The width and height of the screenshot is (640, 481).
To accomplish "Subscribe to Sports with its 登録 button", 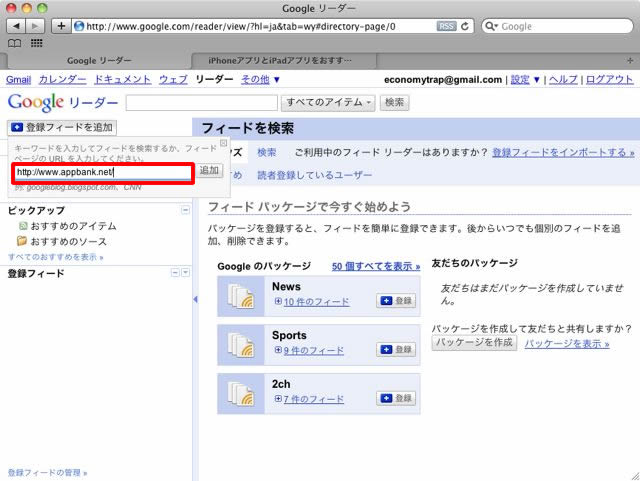I will click(396, 349).
